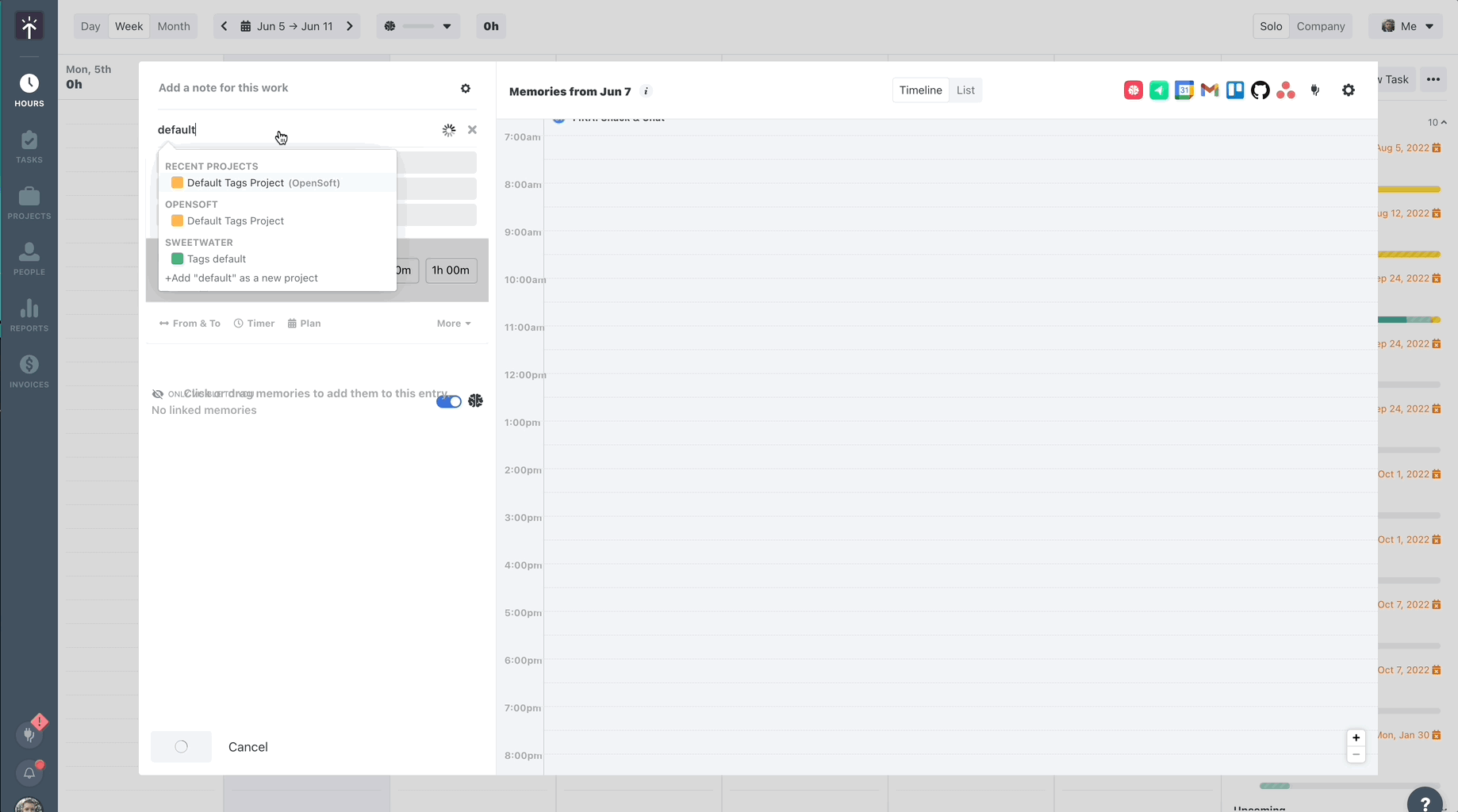Toggle the linked memories switch
This screenshot has height=812, width=1458.
(448, 401)
